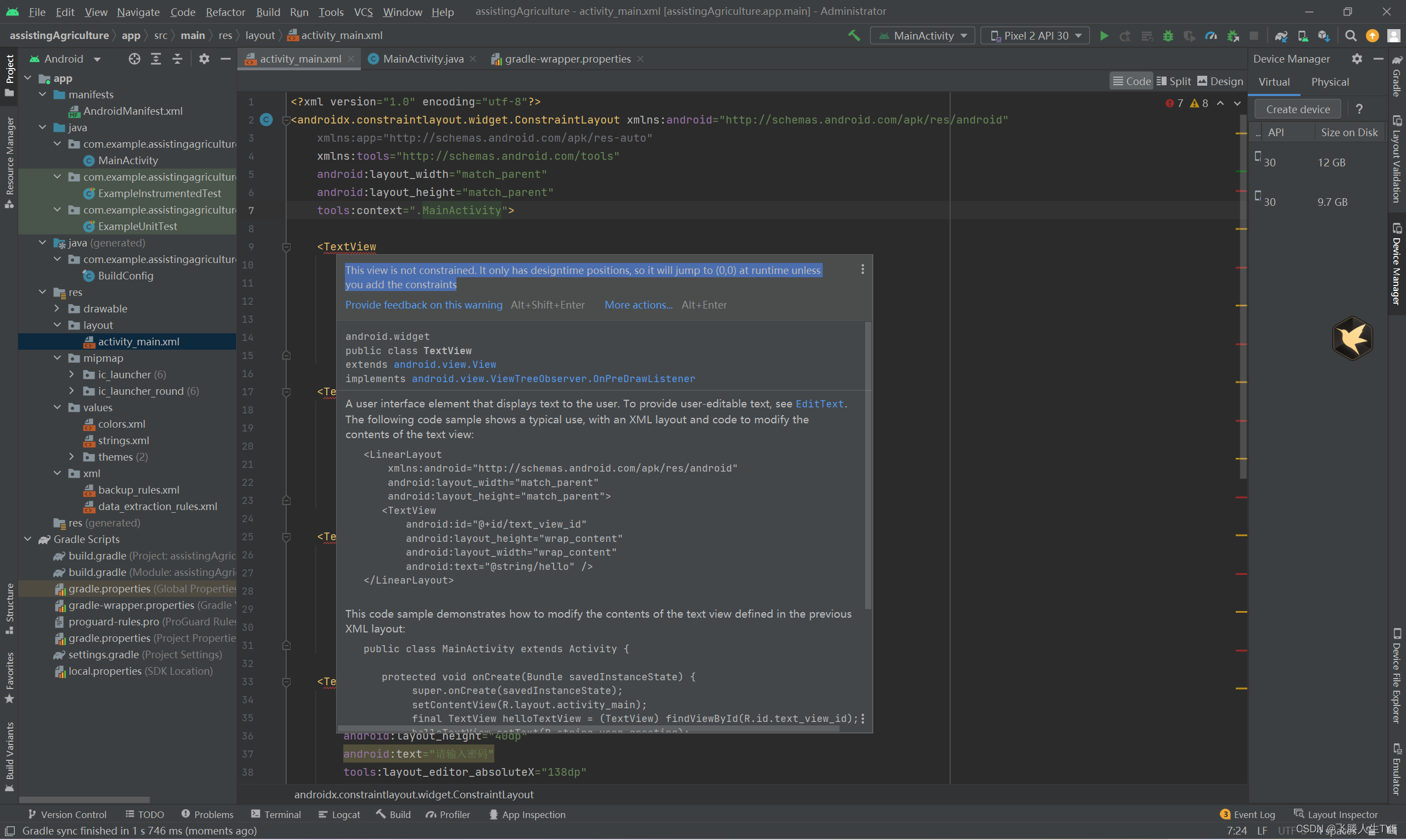
Task: Switch to Physical devices tab
Action: [1330, 81]
